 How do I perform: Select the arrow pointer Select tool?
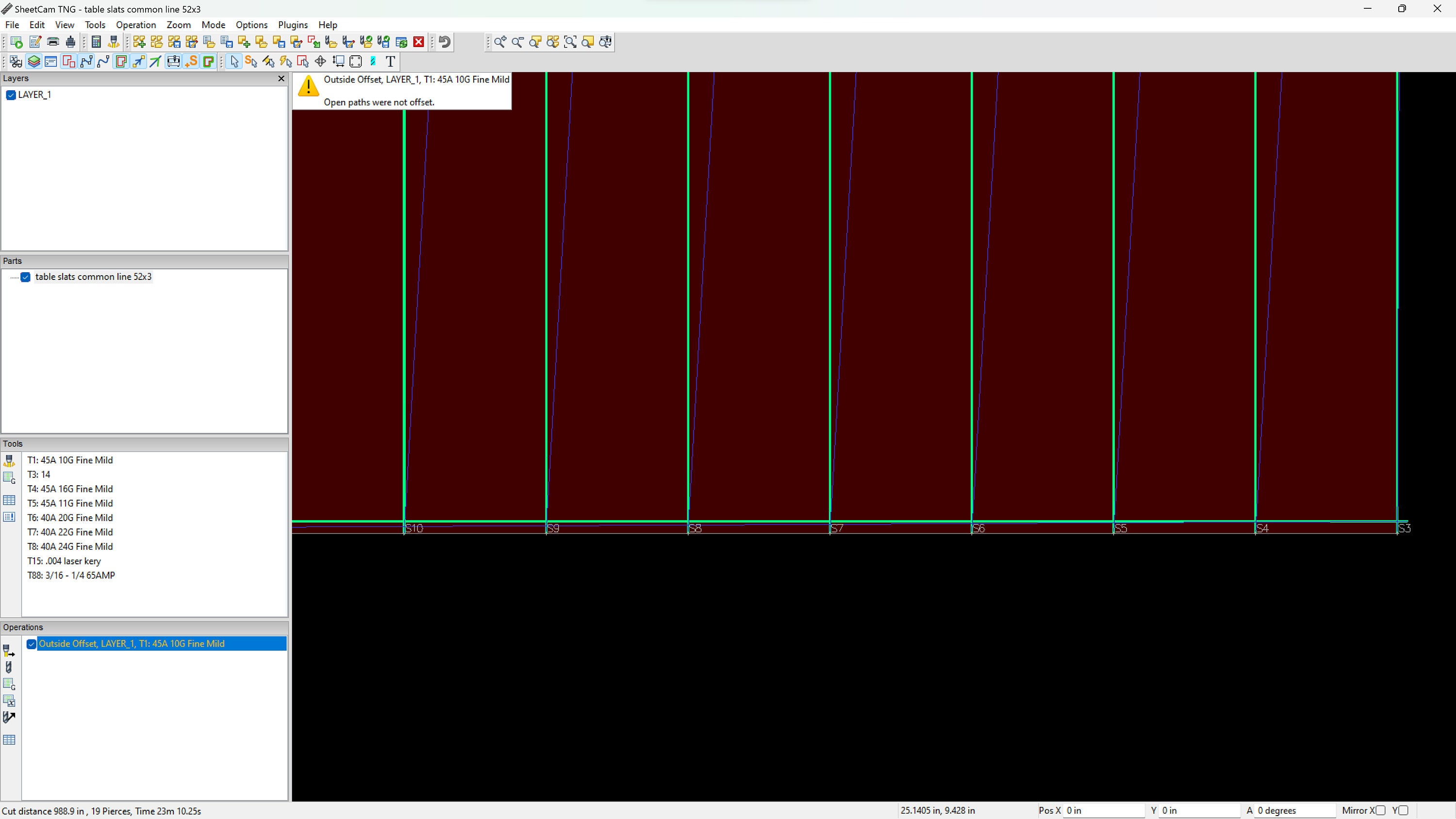point(234,61)
